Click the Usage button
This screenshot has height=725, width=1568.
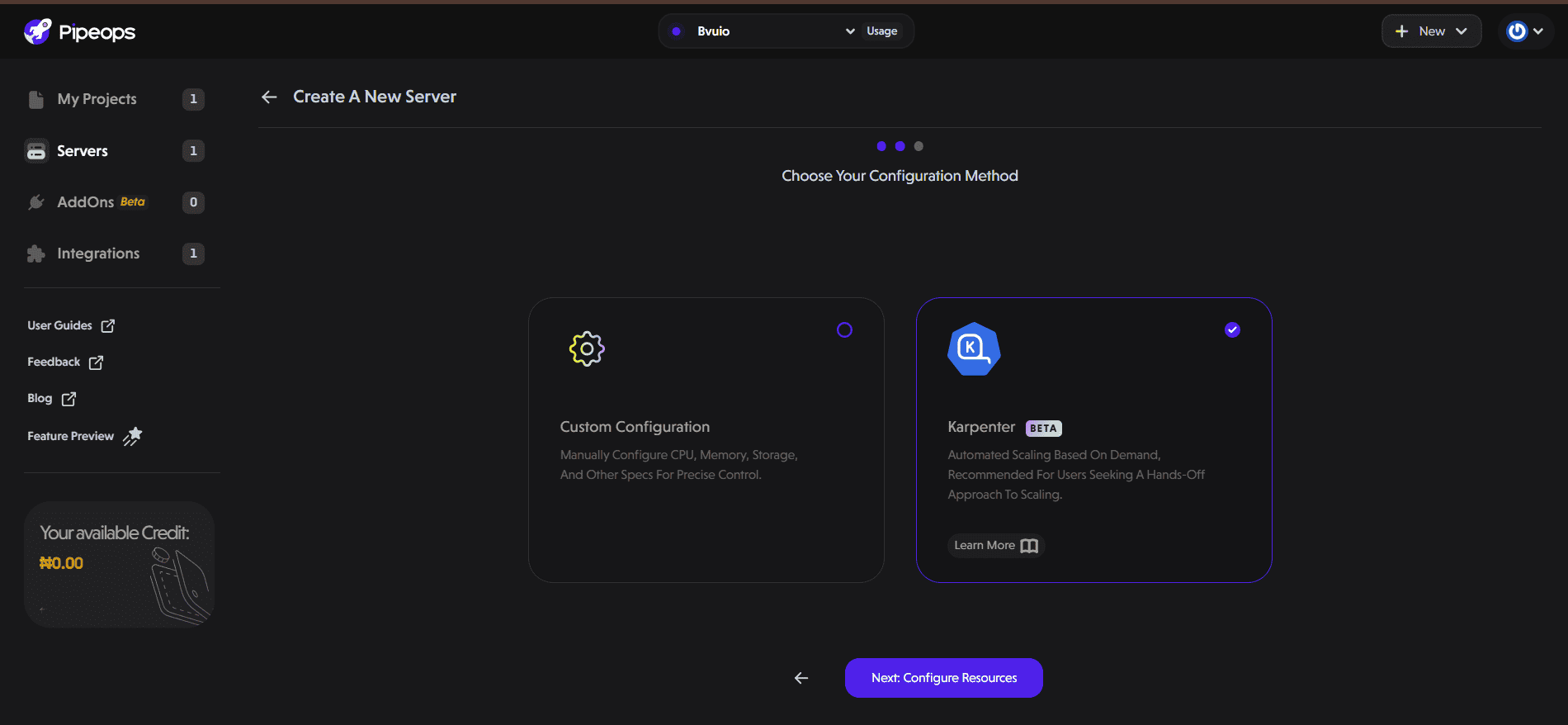[x=882, y=31]
